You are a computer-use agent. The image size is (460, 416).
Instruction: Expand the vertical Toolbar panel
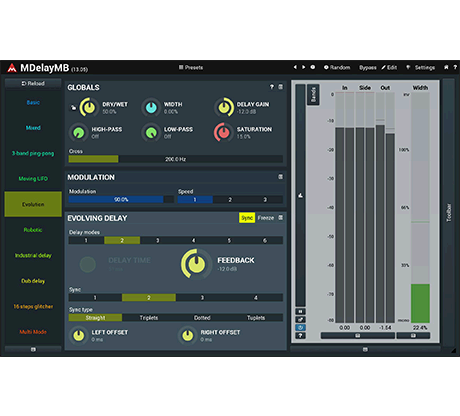(449, 213)
